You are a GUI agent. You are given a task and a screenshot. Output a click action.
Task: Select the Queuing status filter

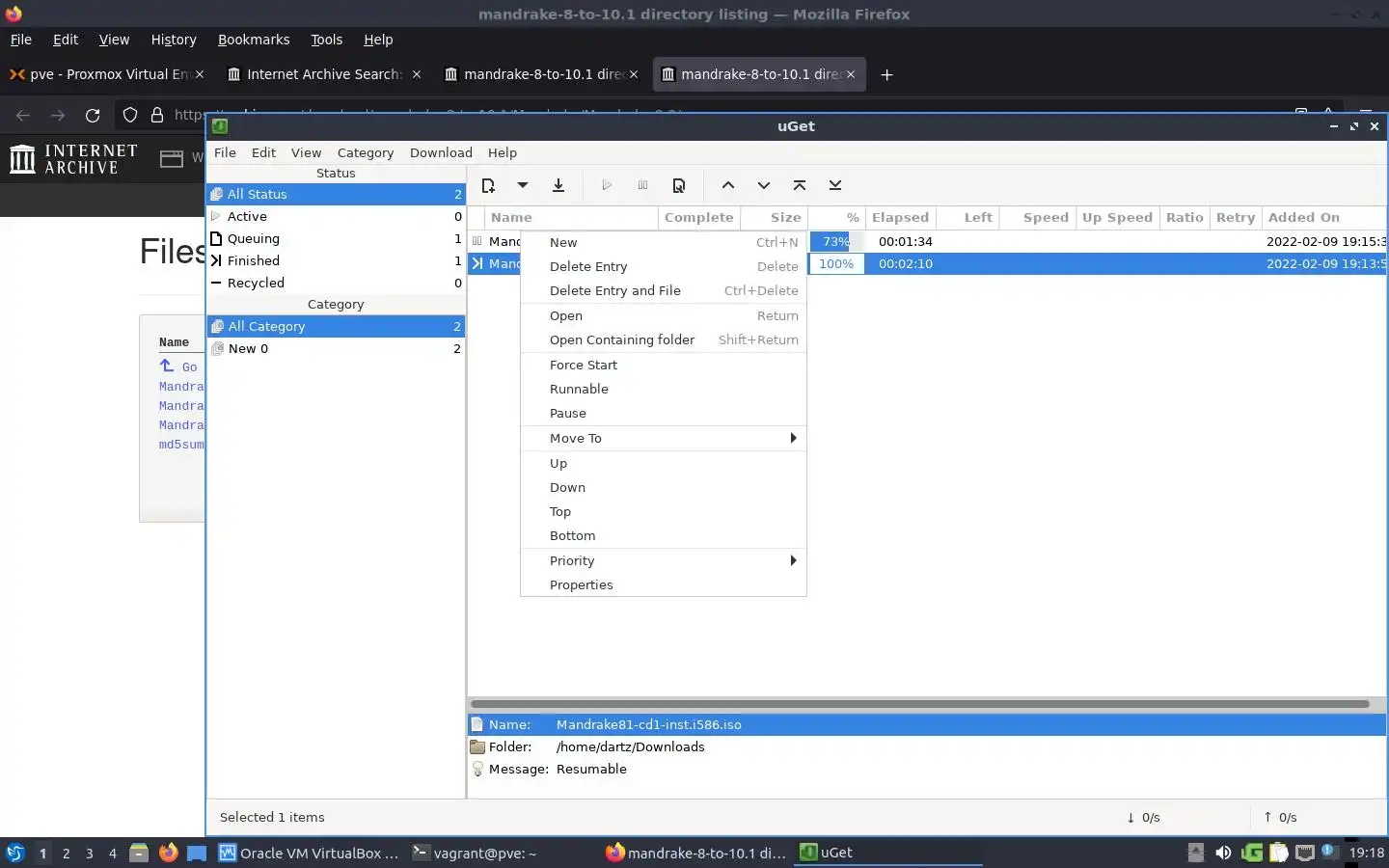[336, 238]
